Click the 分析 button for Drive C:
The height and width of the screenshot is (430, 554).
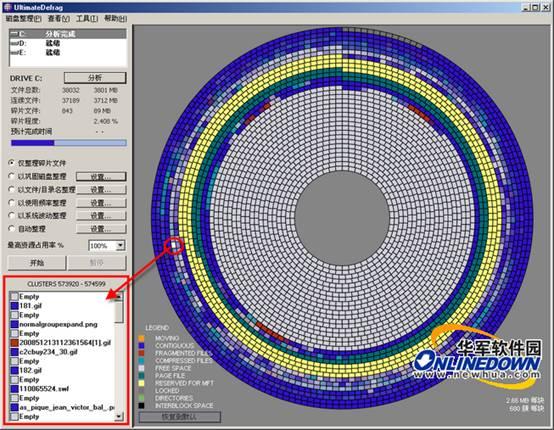95,78
